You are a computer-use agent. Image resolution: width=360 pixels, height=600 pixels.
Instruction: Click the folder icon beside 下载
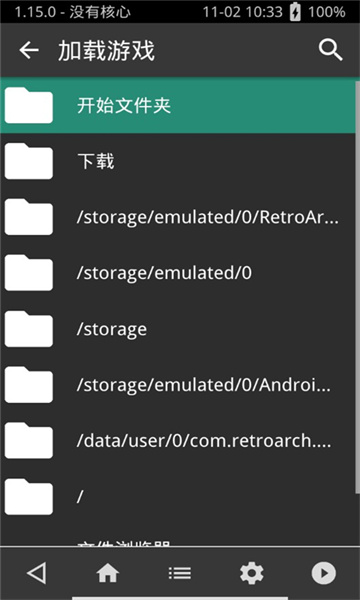click(x=29, y=161)
